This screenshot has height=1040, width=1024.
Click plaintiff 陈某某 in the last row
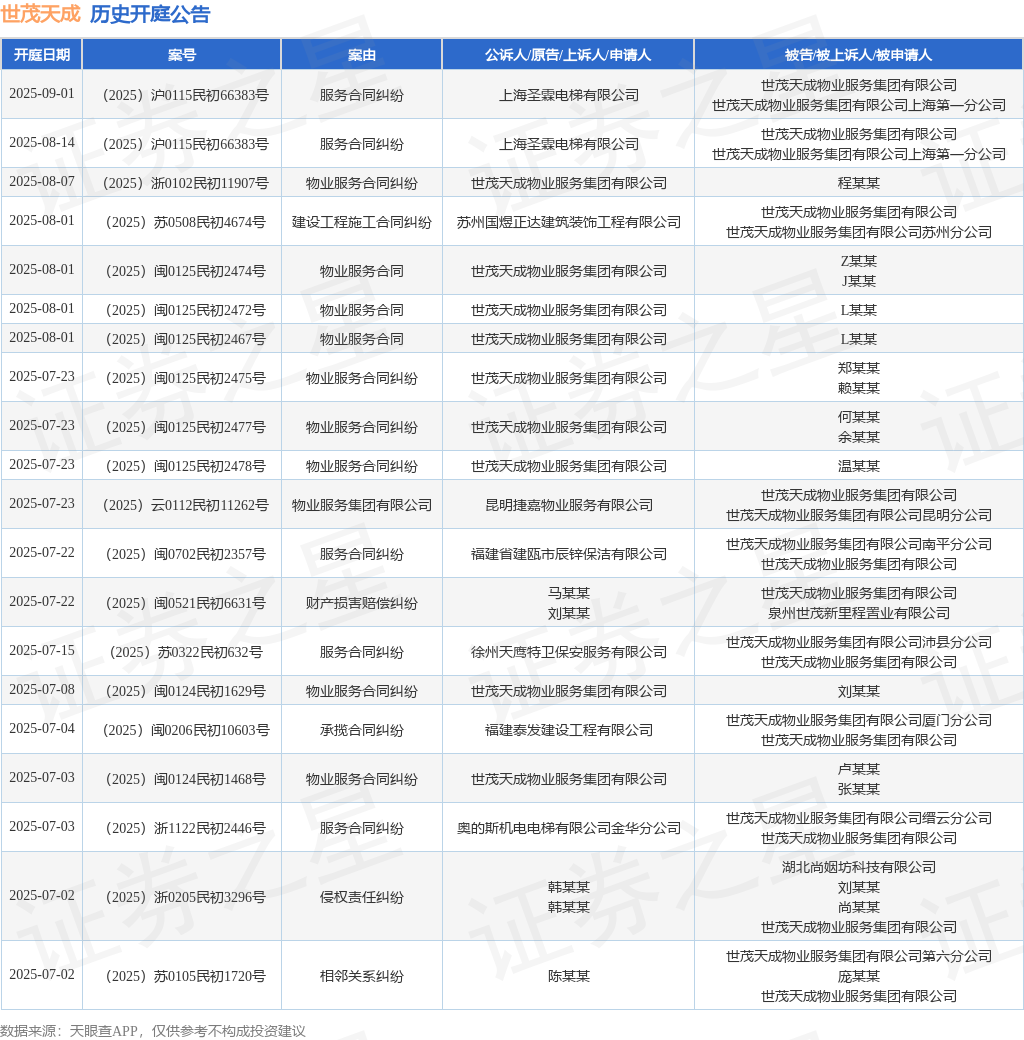[568, 976]
